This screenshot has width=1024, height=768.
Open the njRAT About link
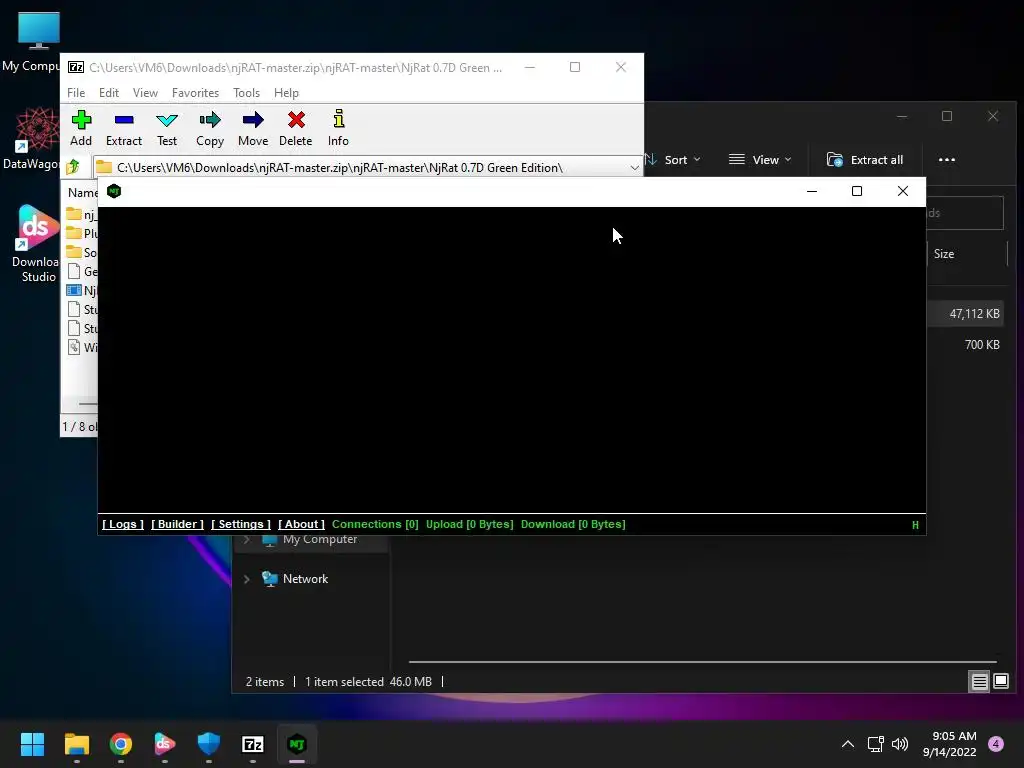click(x=302, y=524)
